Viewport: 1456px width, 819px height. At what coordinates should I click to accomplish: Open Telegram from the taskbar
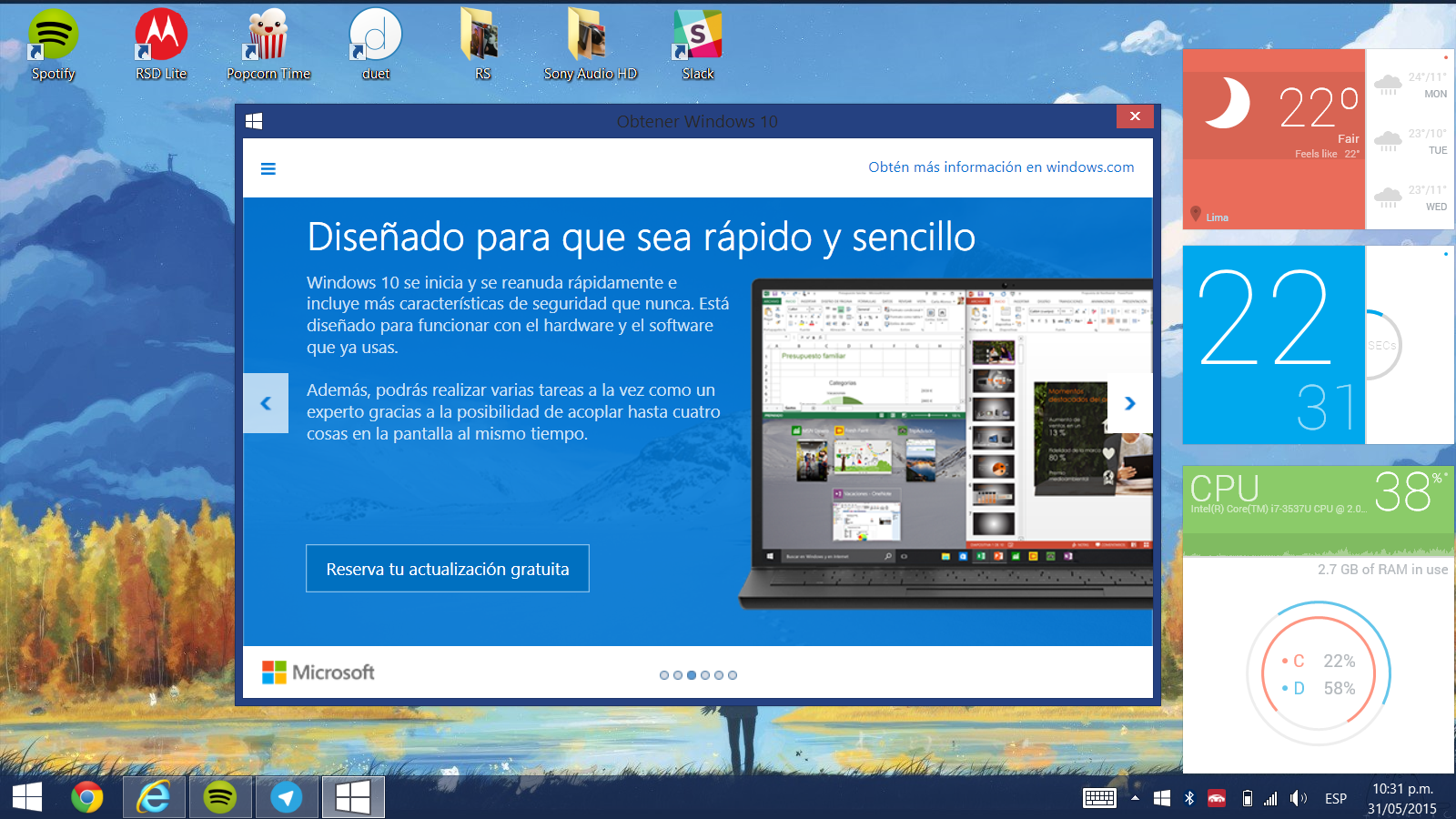[287, 797]
